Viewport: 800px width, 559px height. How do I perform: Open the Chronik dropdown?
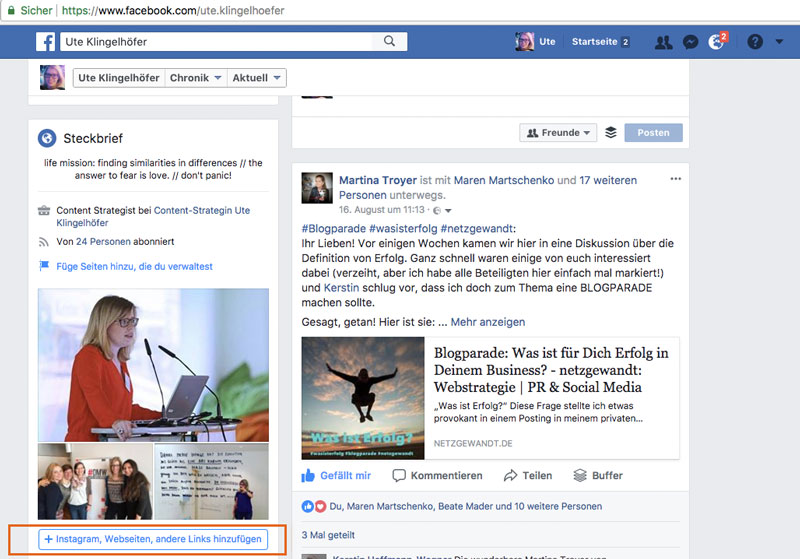click(195, 78)
